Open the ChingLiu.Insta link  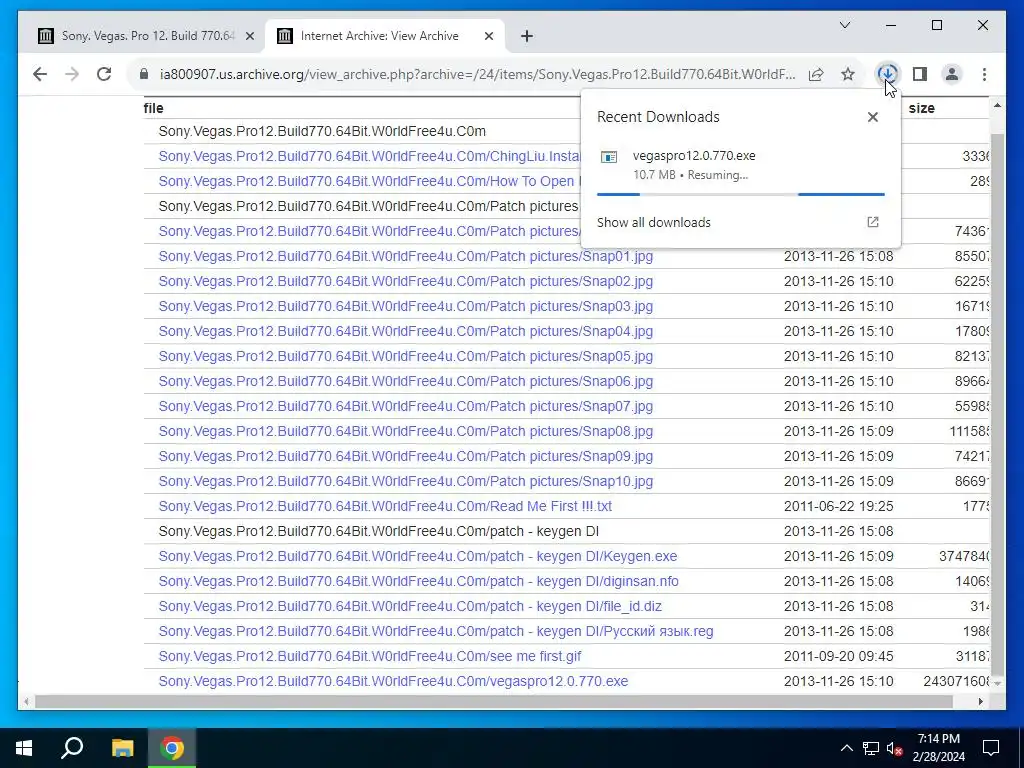(370, 156)
